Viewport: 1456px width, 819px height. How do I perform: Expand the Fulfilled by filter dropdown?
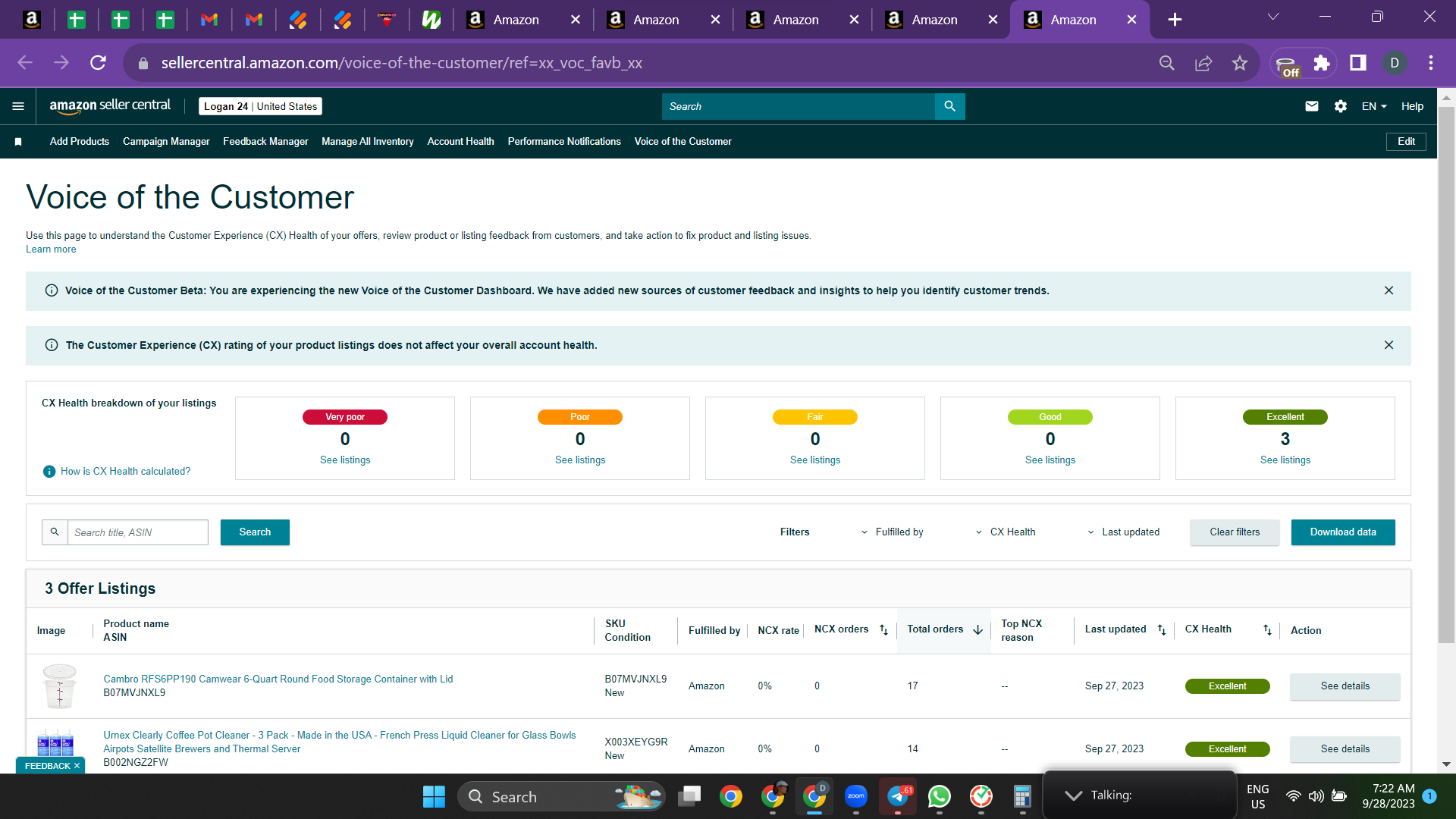pos(892,532)
